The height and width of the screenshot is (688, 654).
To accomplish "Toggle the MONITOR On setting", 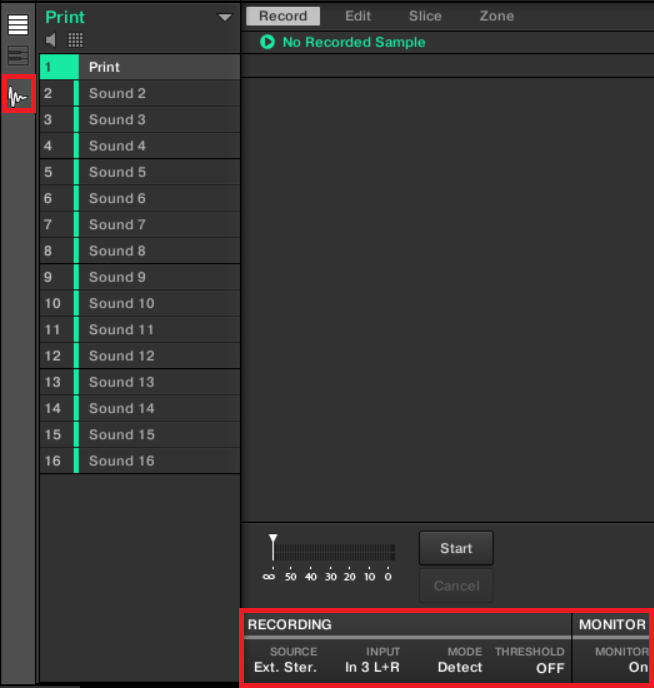I will 638,667.
